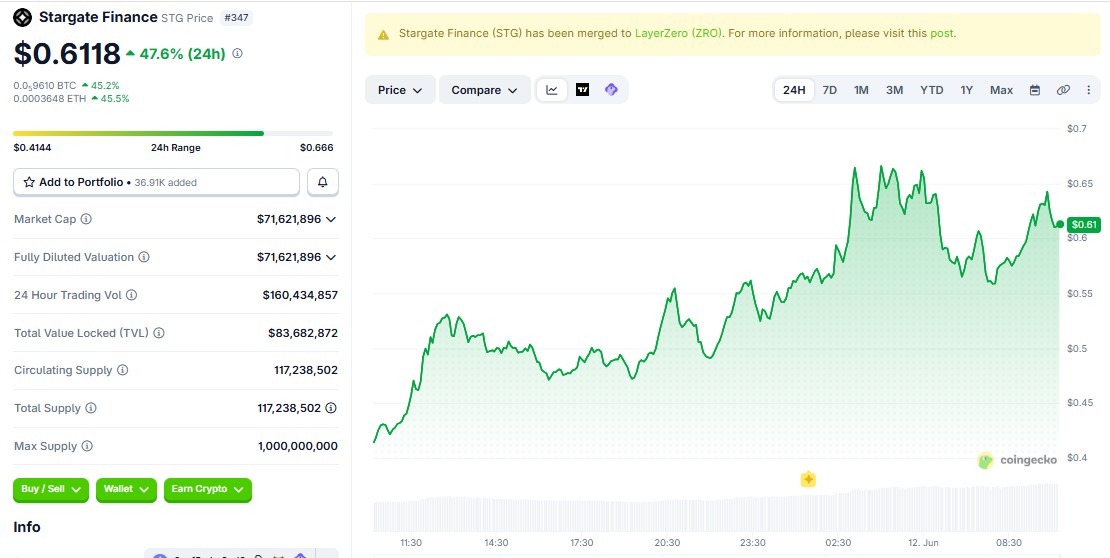1110x558 pixels.
Task: Switch to the line chart view icon
Action: point(552,90)
